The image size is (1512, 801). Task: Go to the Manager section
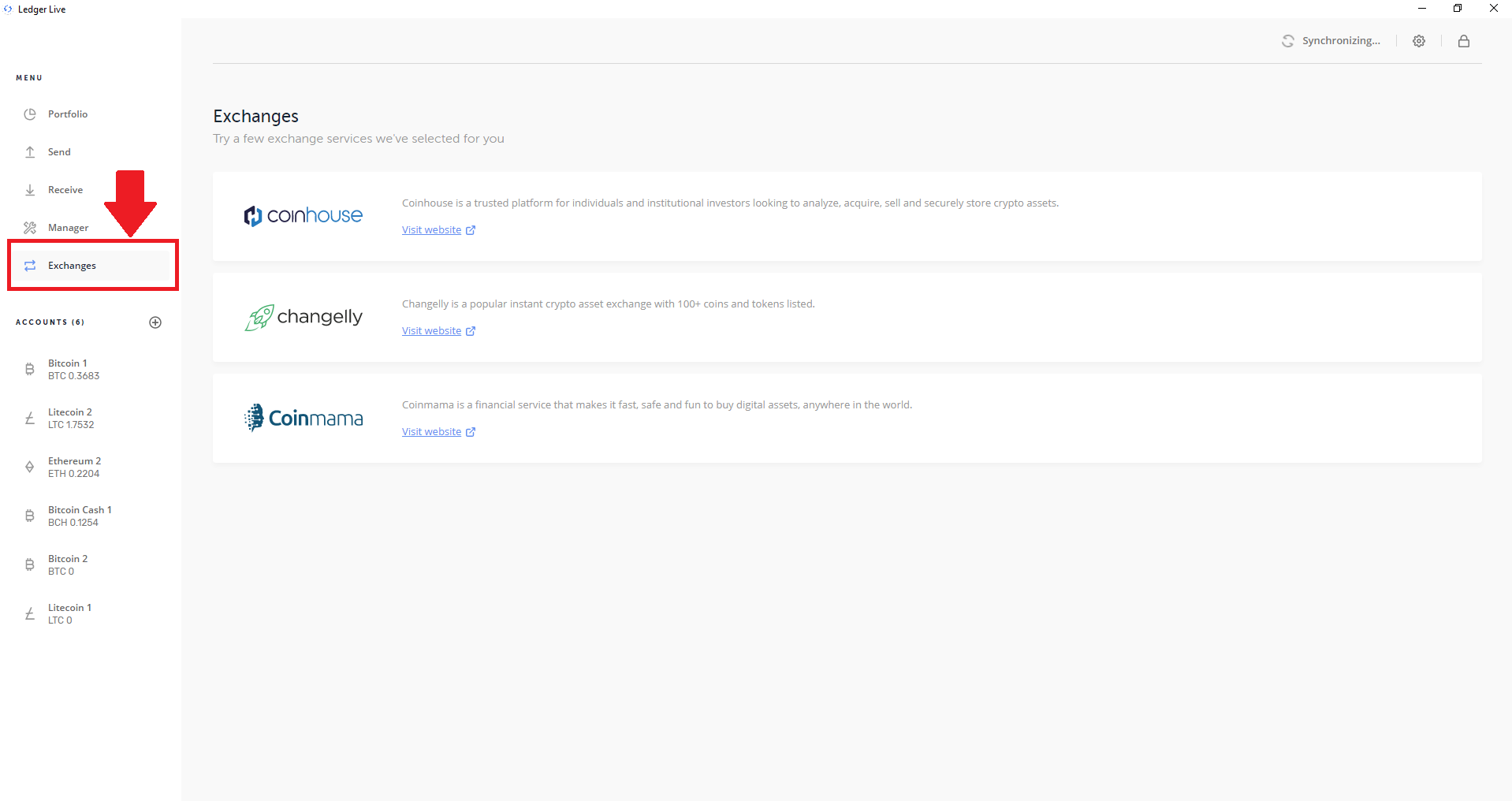91,228
